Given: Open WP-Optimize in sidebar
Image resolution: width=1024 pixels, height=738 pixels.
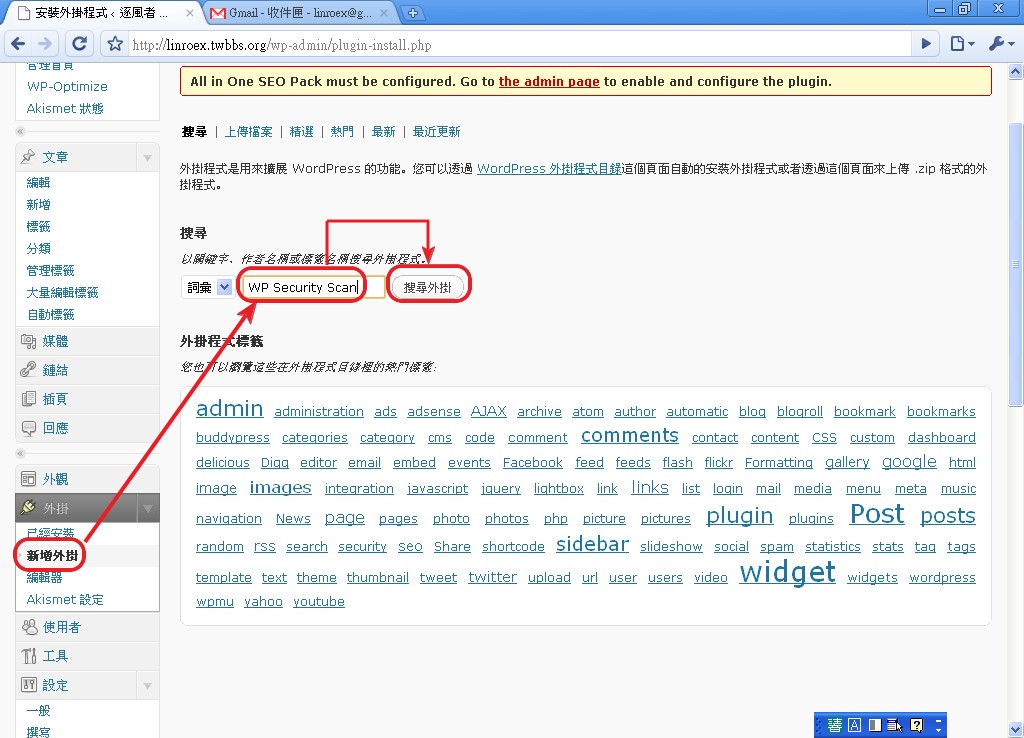Looking at the screenshot, I should [67, 86].
